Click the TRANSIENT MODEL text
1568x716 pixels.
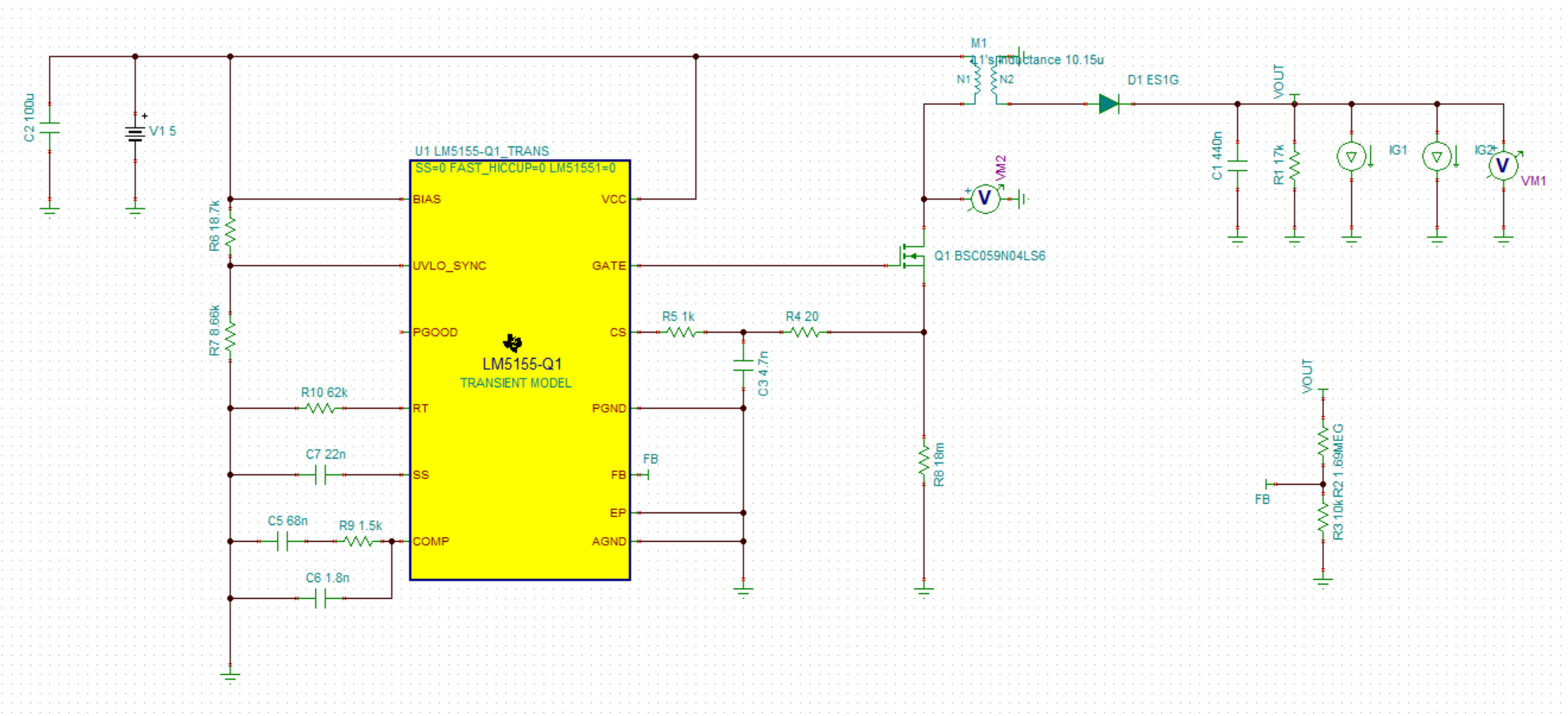pyautogui.click(x=516, y=383)
